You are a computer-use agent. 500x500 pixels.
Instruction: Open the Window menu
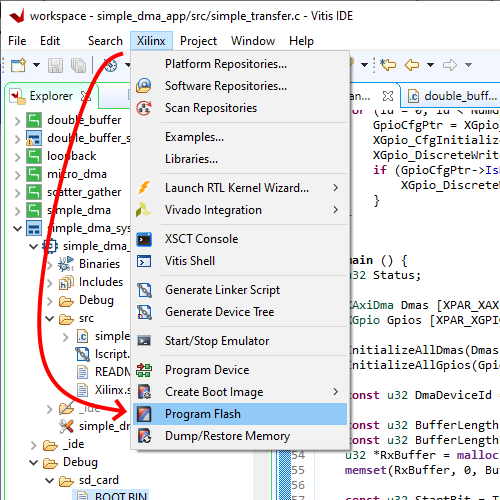click(x=253, y=41)
